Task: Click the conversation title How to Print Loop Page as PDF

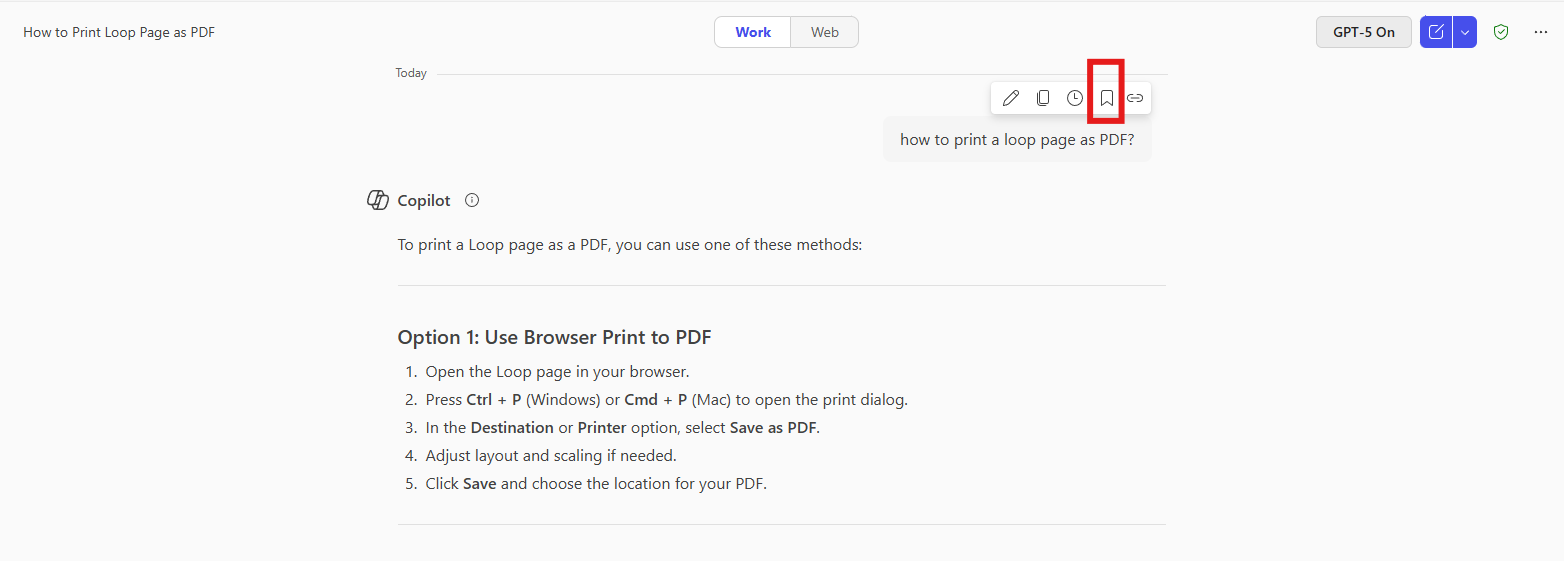Action: click(119, 32)
